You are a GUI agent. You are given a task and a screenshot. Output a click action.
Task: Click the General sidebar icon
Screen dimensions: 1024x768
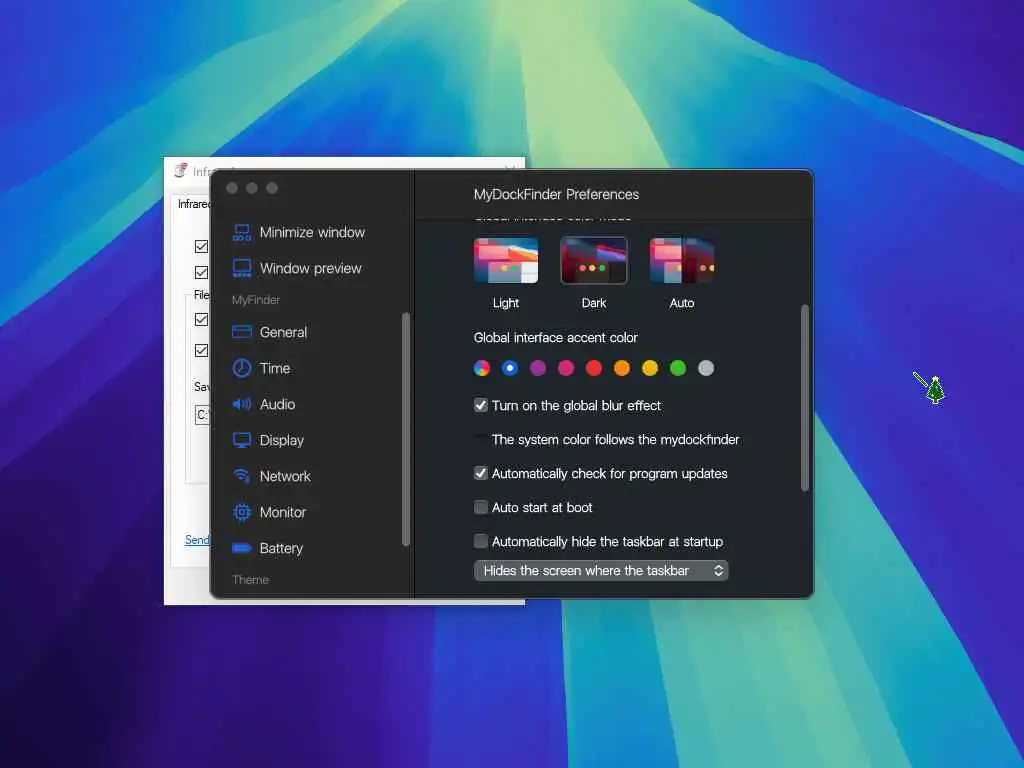[x=242, y=332]
